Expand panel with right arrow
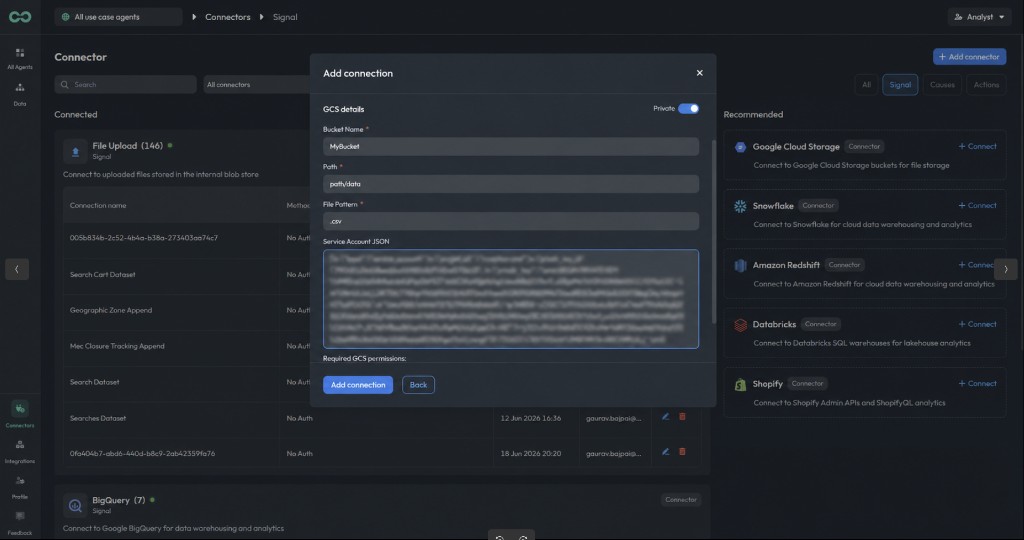 [x=1006, y=269]
